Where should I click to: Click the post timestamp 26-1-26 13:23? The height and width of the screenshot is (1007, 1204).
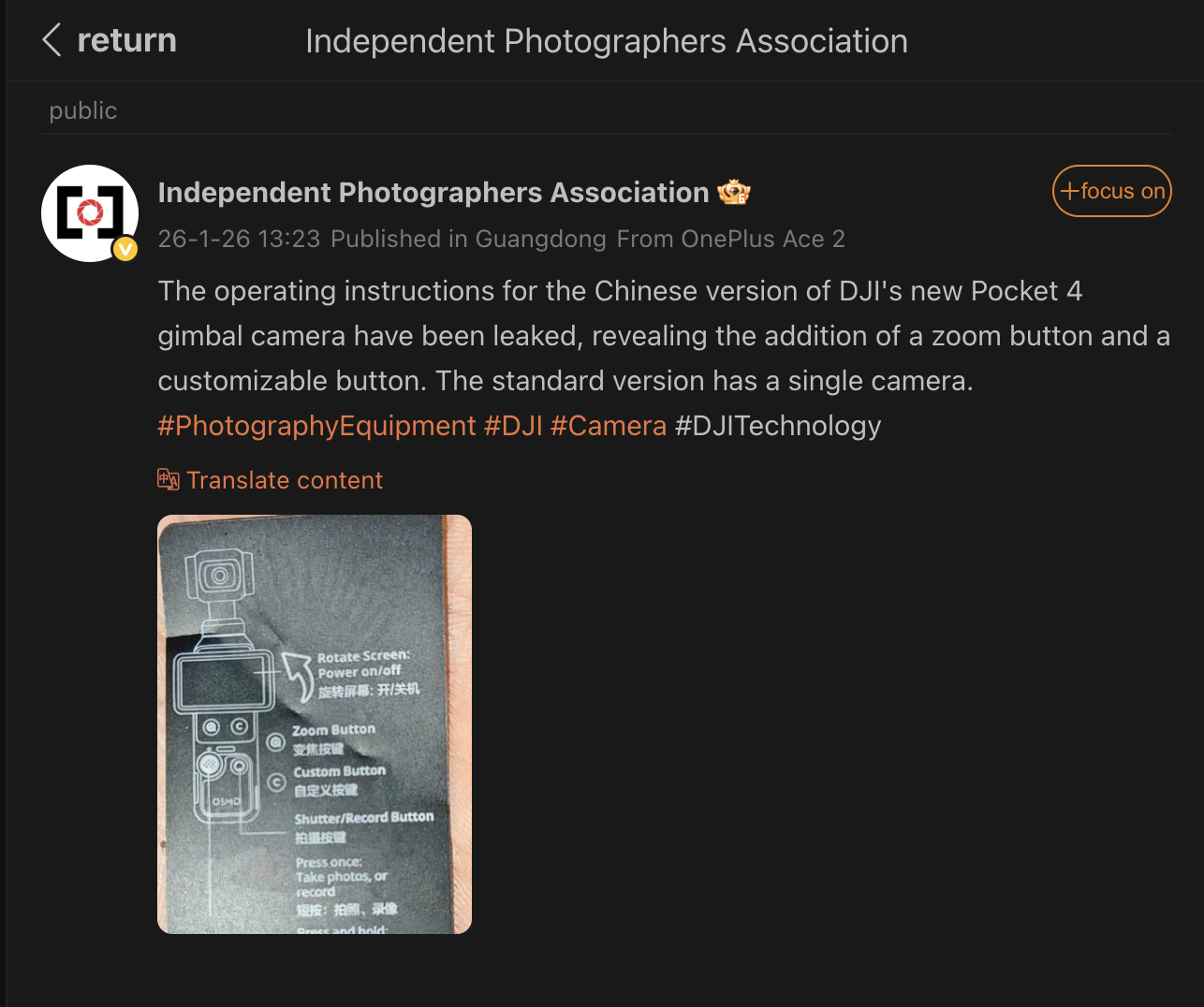point(239,239)
